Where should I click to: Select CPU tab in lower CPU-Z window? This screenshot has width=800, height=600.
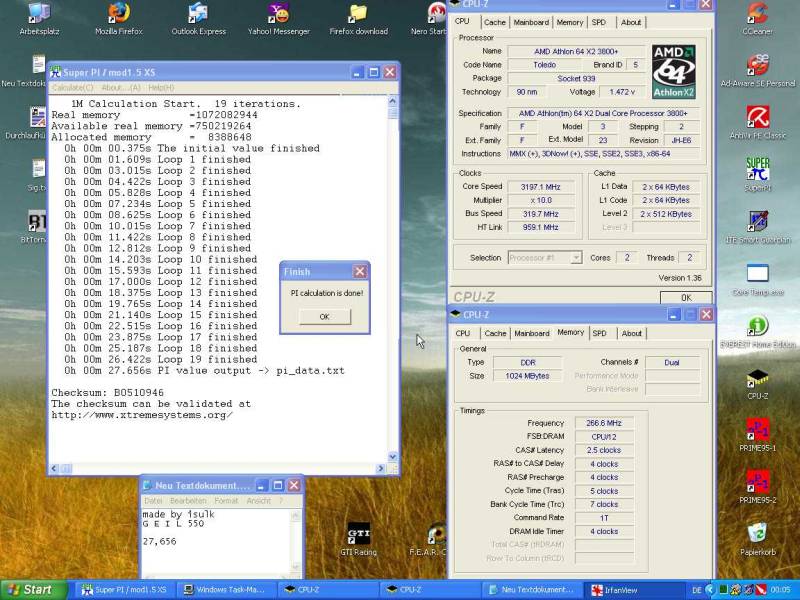click(463, 333)
